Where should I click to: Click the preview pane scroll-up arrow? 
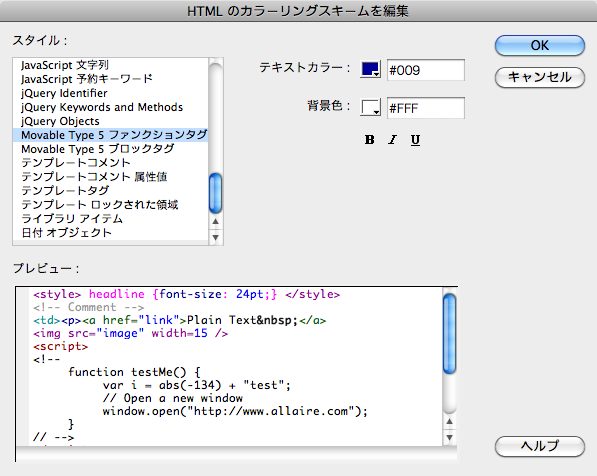[450, 421]
